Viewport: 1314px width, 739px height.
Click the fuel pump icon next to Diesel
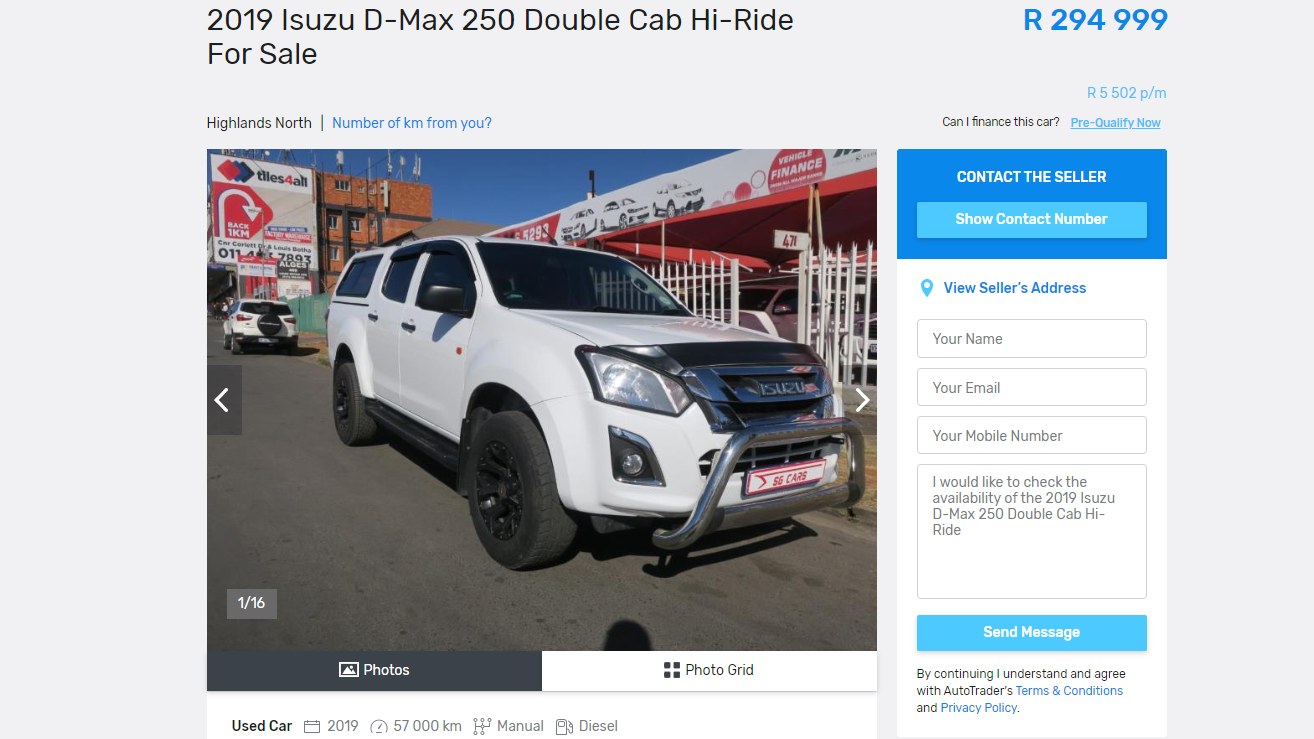(x=564, y=727)
